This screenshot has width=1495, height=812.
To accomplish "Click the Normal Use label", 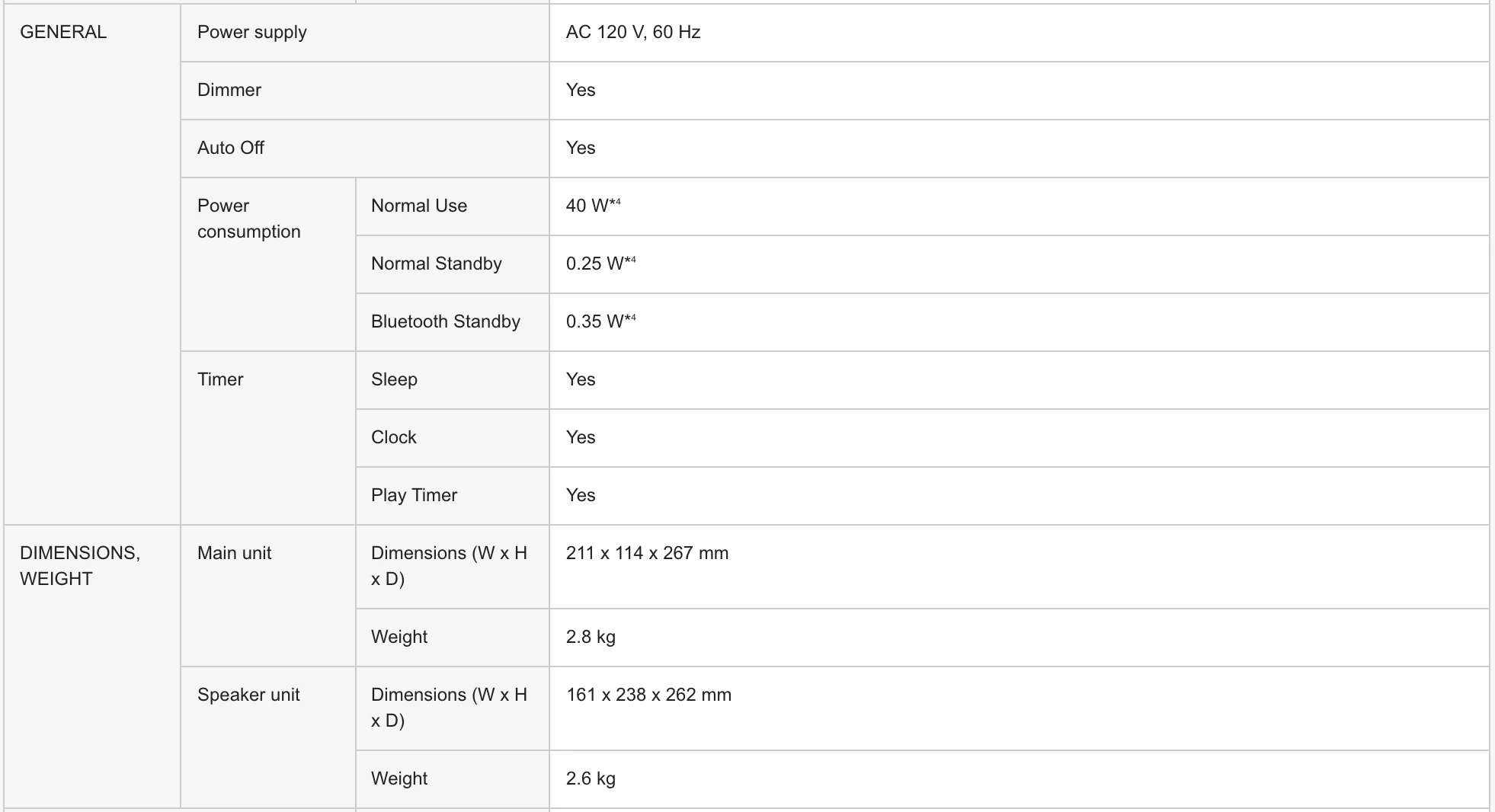I will pos(419,206).
